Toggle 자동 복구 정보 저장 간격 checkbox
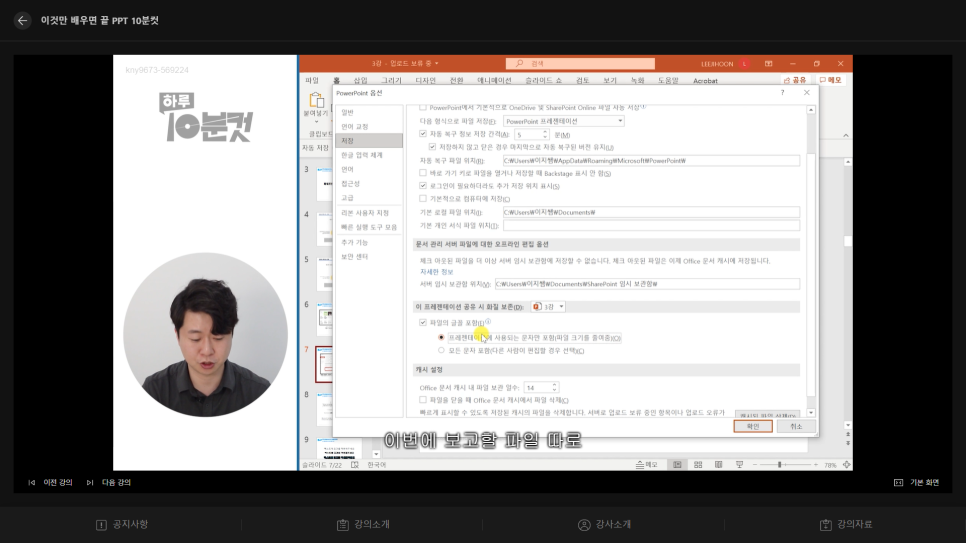This screenshot has width=966, height=543. (423, 134)
